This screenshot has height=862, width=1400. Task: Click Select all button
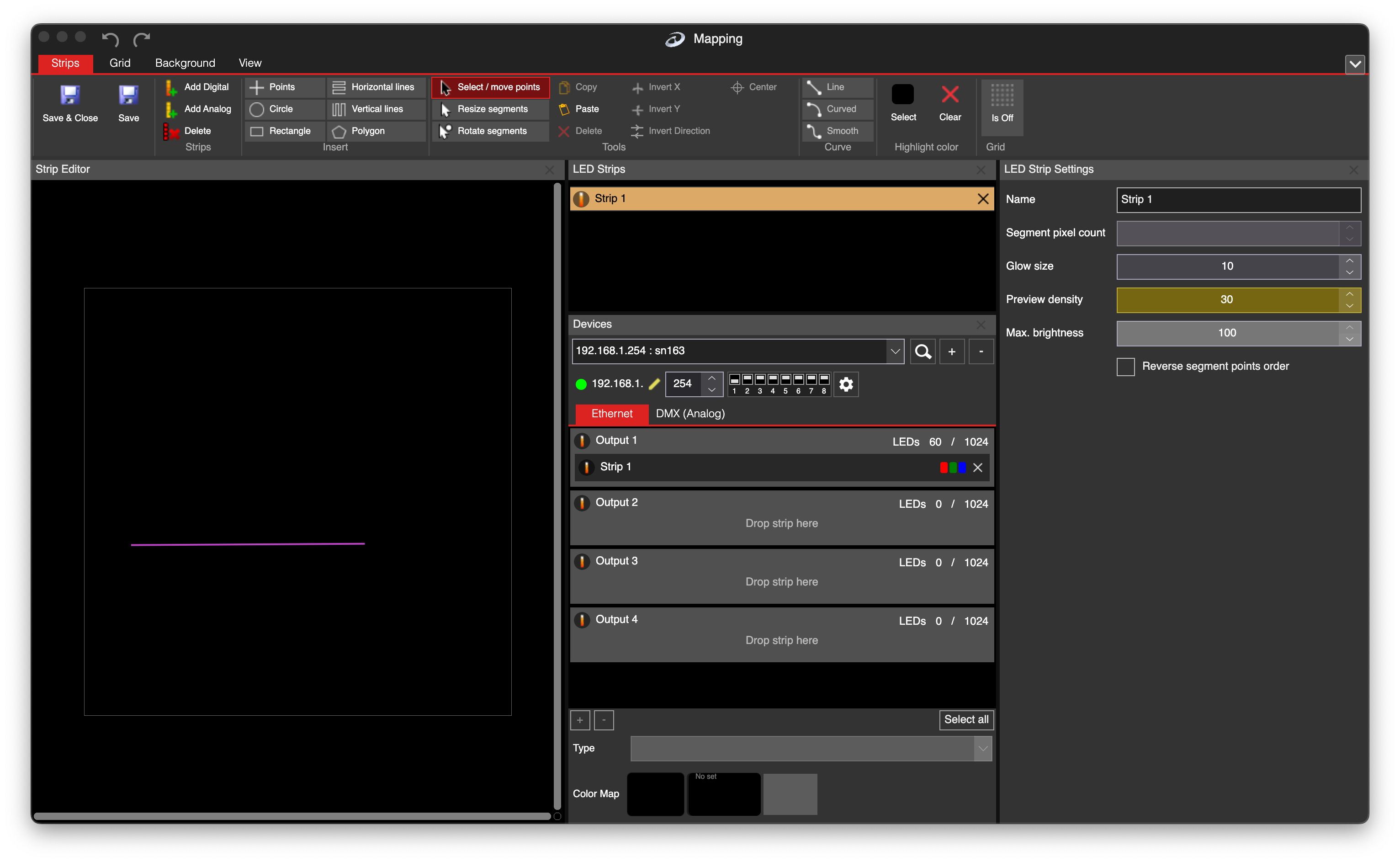pos(966,720)
